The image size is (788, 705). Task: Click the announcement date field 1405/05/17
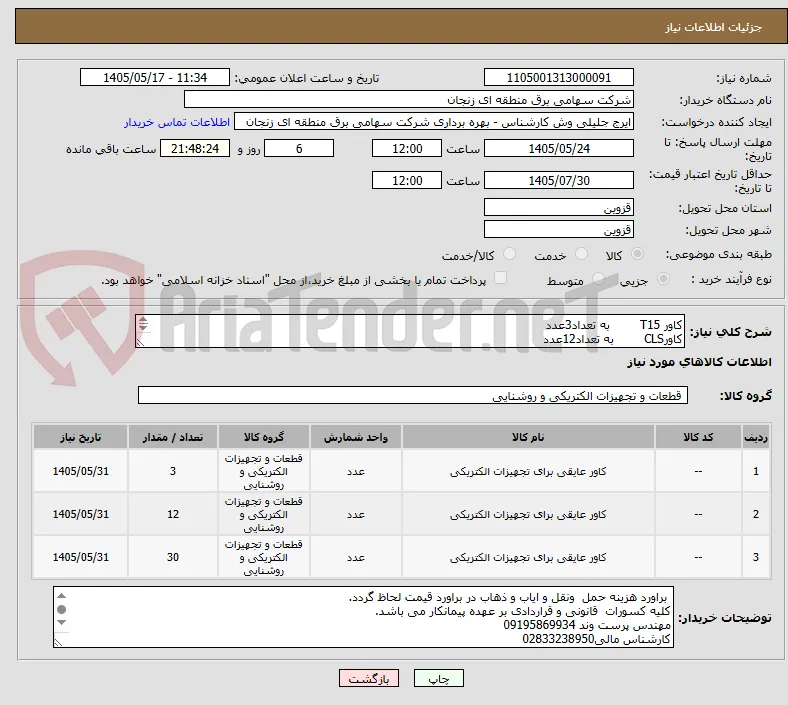[x=155, y=77]
